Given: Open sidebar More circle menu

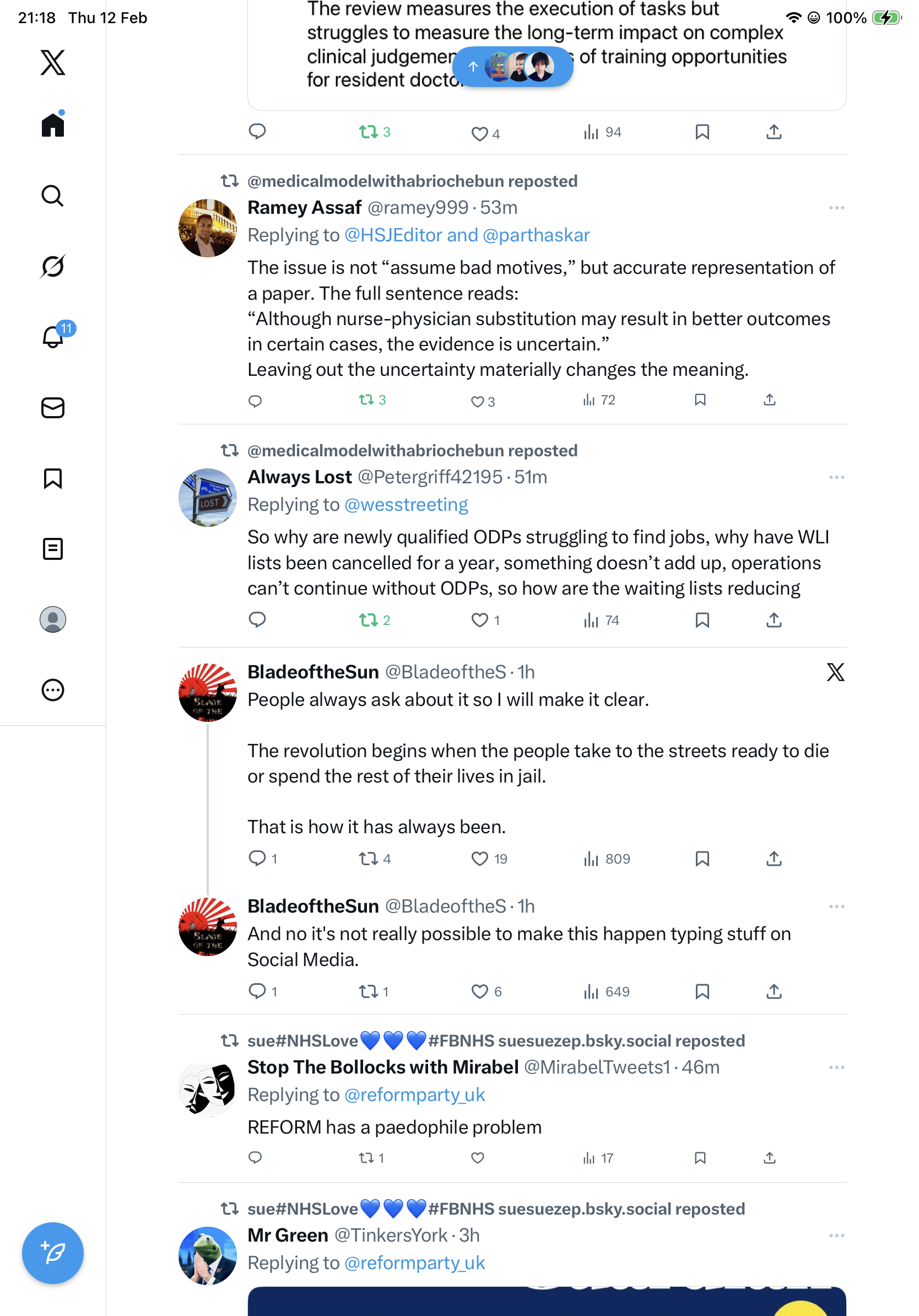Looking at the screenshot, I should (53, 689).
